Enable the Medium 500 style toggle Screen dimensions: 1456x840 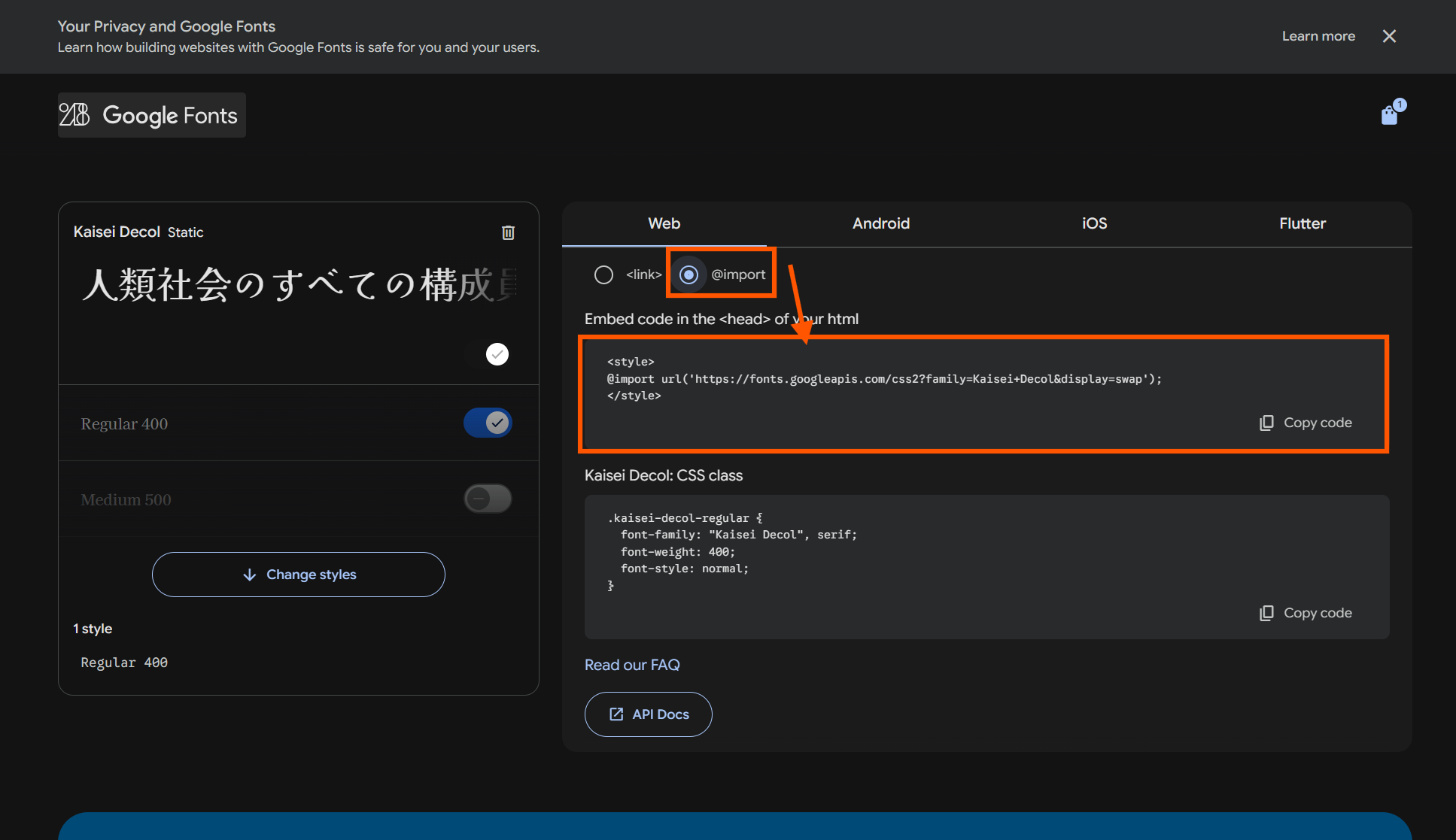(488, 499)
